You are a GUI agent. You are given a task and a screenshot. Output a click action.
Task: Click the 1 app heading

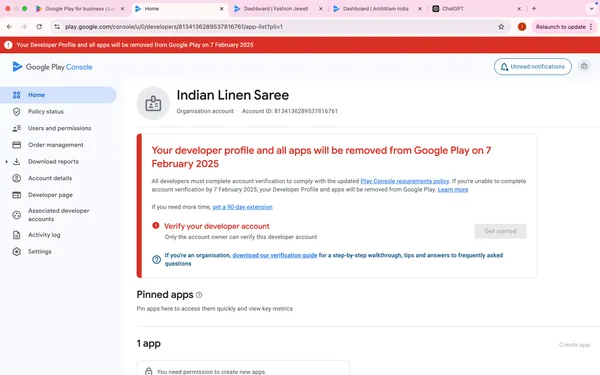[148, 344]
